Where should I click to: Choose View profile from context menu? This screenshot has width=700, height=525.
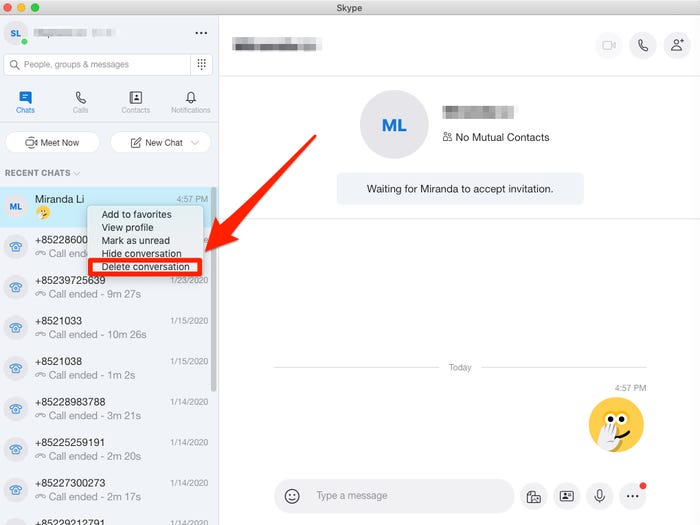127,227
